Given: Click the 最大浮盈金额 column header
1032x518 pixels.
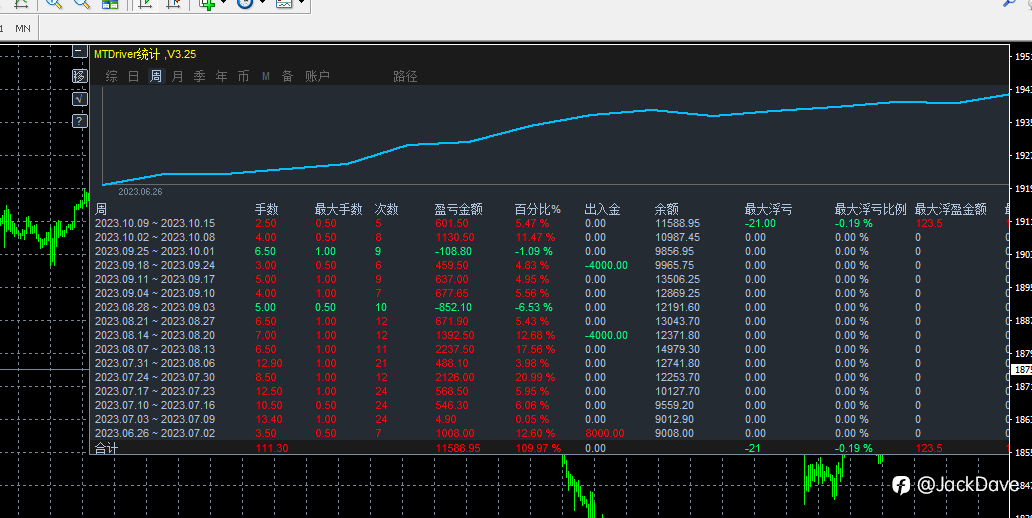Looking at the screenshot, I should tap(950, 209).
